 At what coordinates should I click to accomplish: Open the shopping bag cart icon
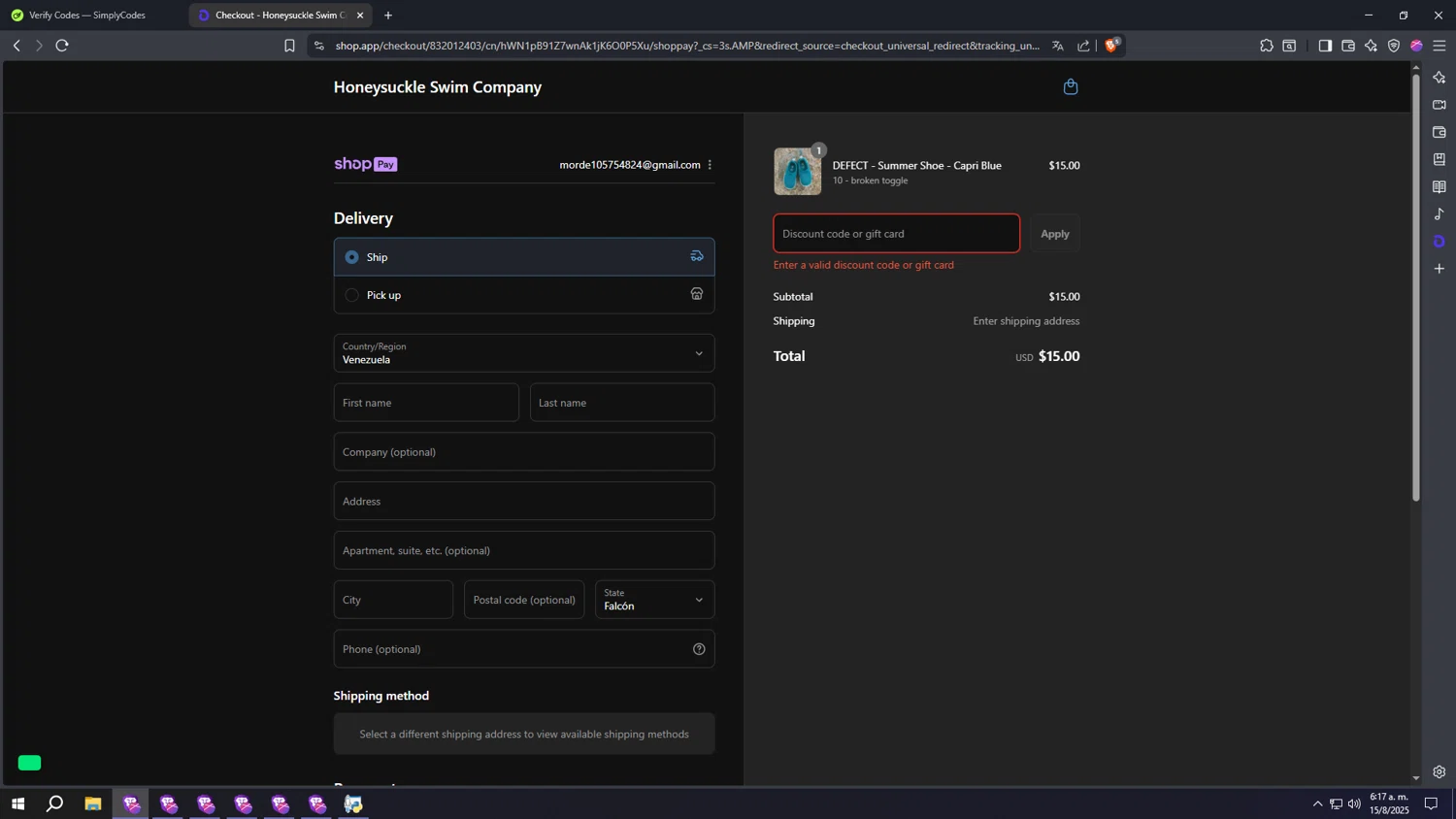(1071, 87)
